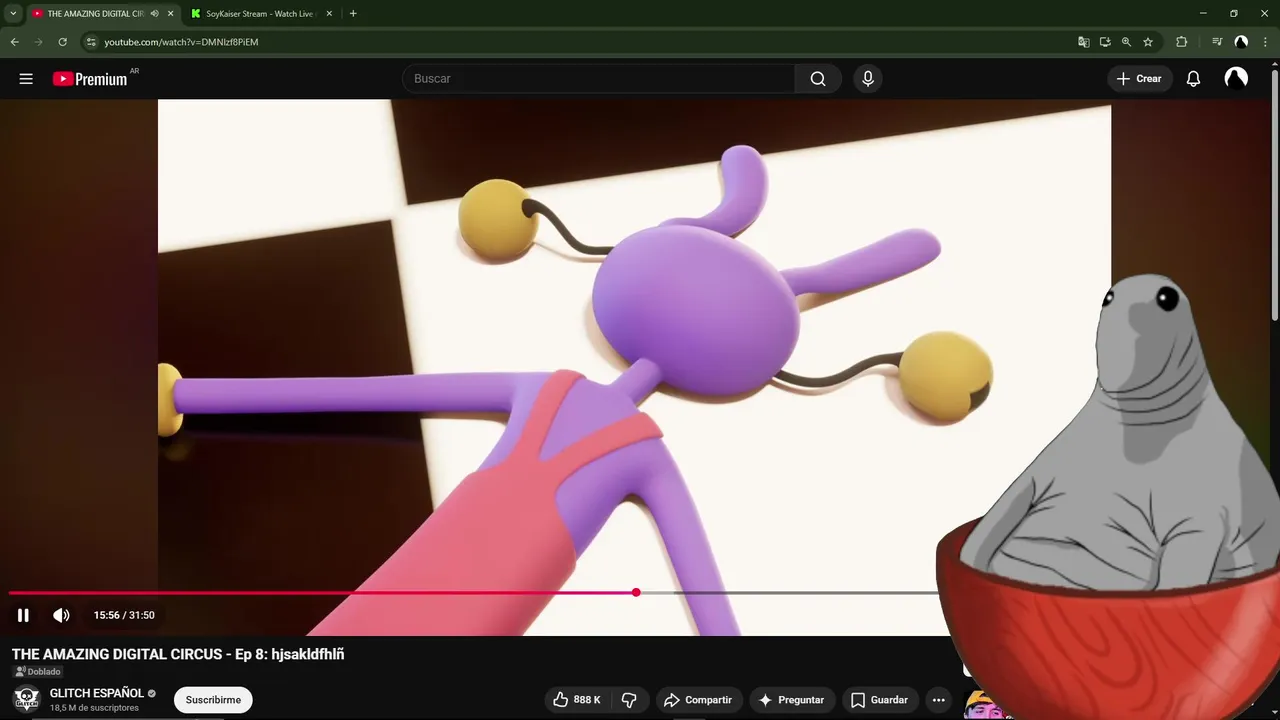
Task: Go back in browser history
Action: 15,42
